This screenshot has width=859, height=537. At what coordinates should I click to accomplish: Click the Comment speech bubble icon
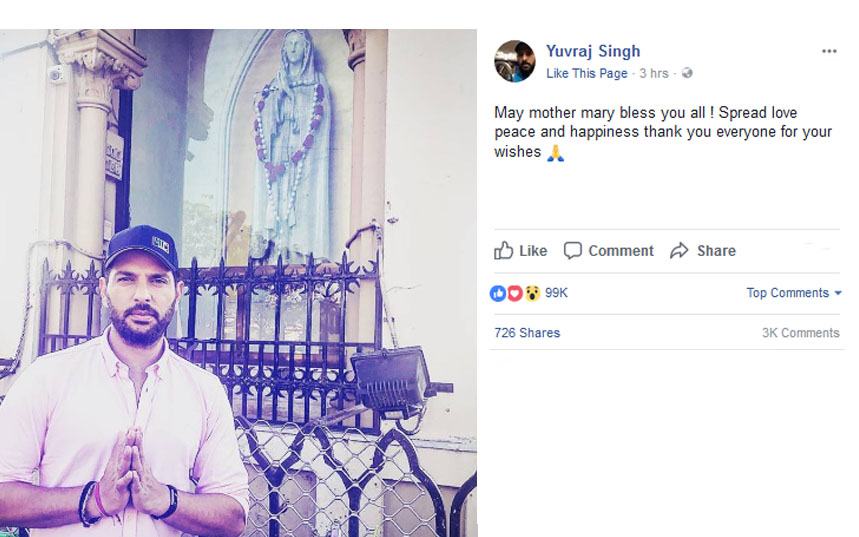point(573,251)
